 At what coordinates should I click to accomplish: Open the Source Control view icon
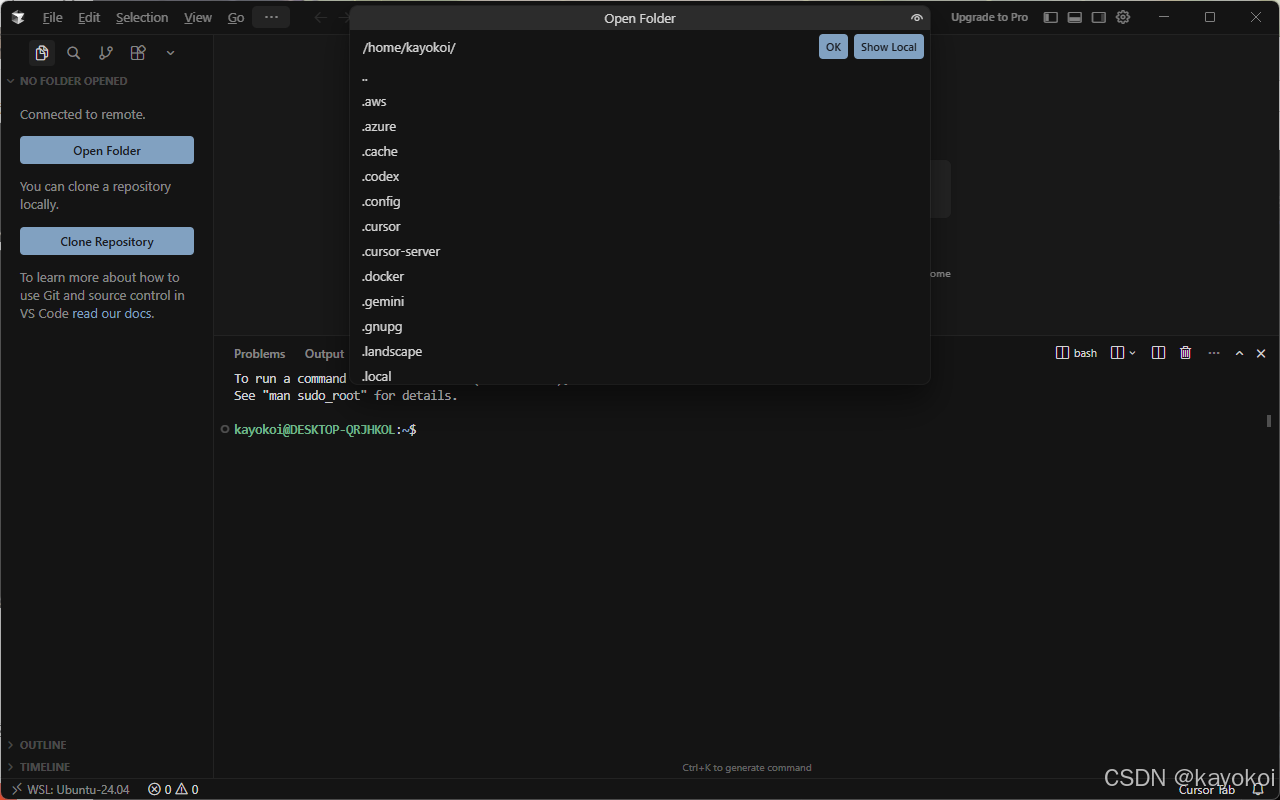coord(106,53)
